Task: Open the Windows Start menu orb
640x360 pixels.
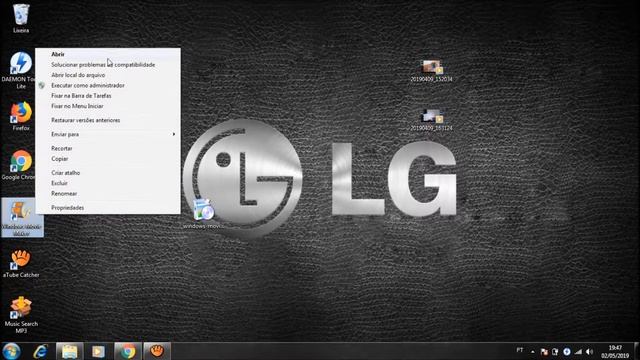Action: click(11, 351)
